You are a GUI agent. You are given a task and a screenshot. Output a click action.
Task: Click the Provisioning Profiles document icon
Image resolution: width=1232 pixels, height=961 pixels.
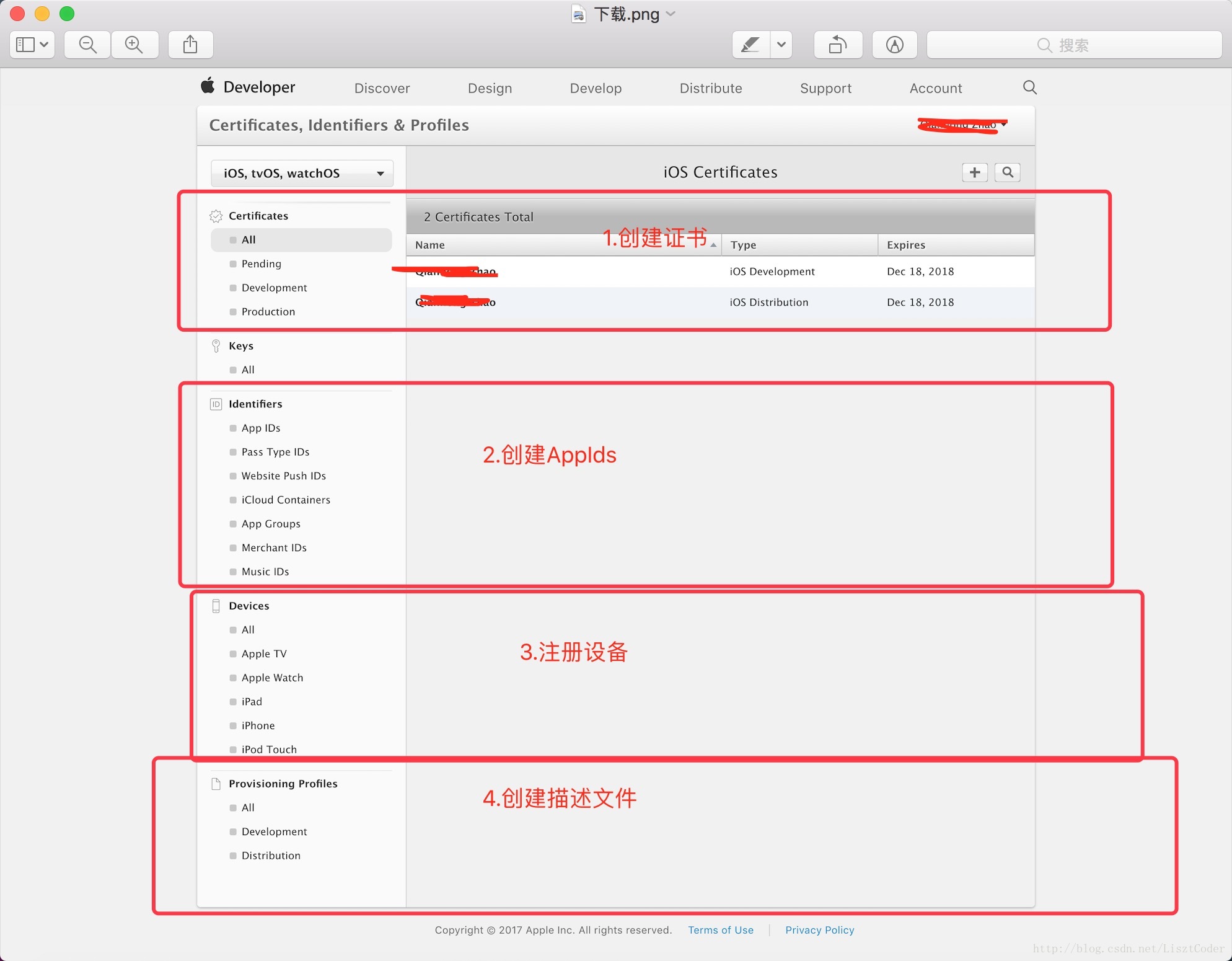pyautogui.click(x=216, y=784)
